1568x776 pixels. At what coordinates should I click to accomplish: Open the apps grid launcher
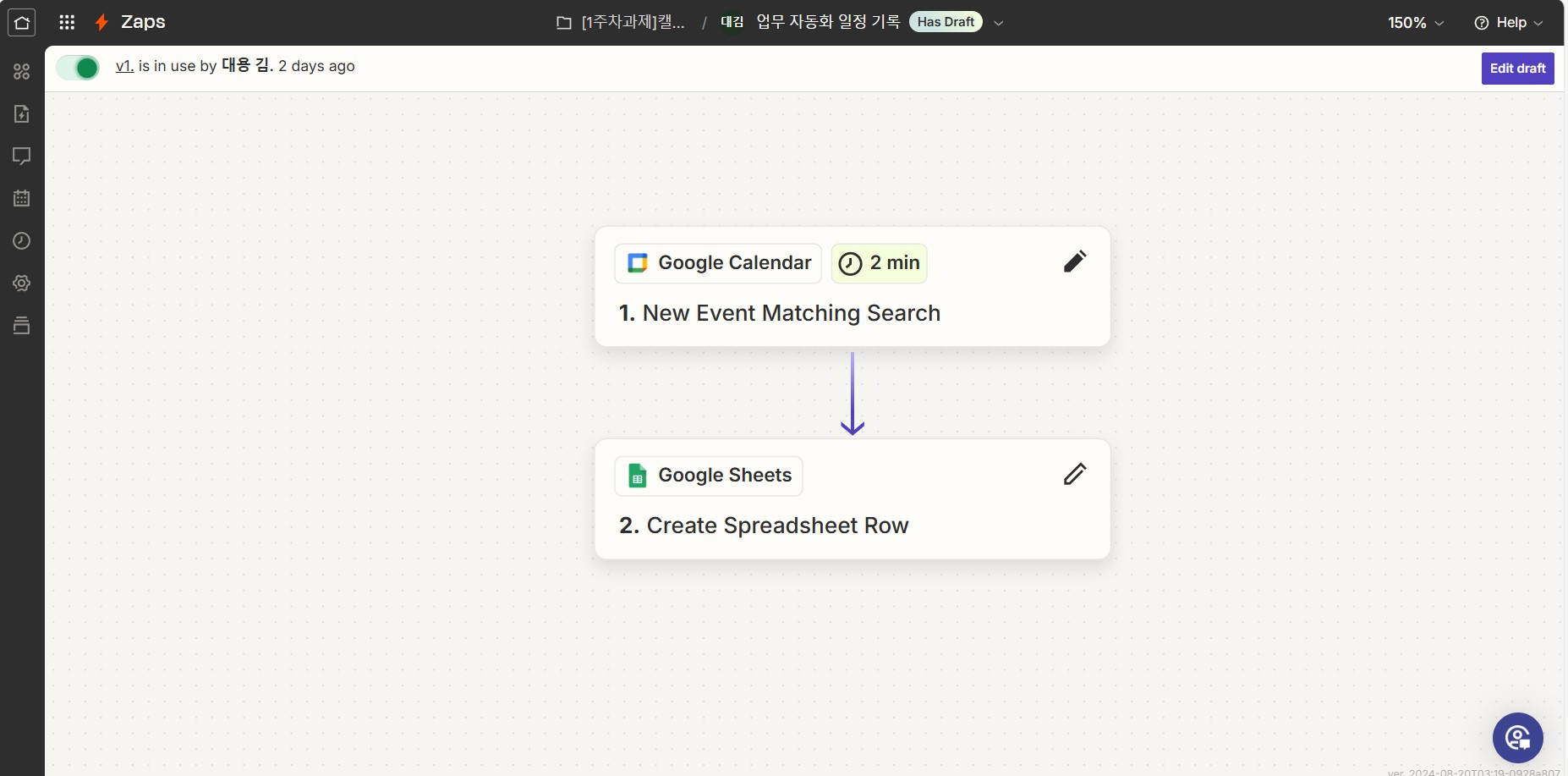(67, 22)
